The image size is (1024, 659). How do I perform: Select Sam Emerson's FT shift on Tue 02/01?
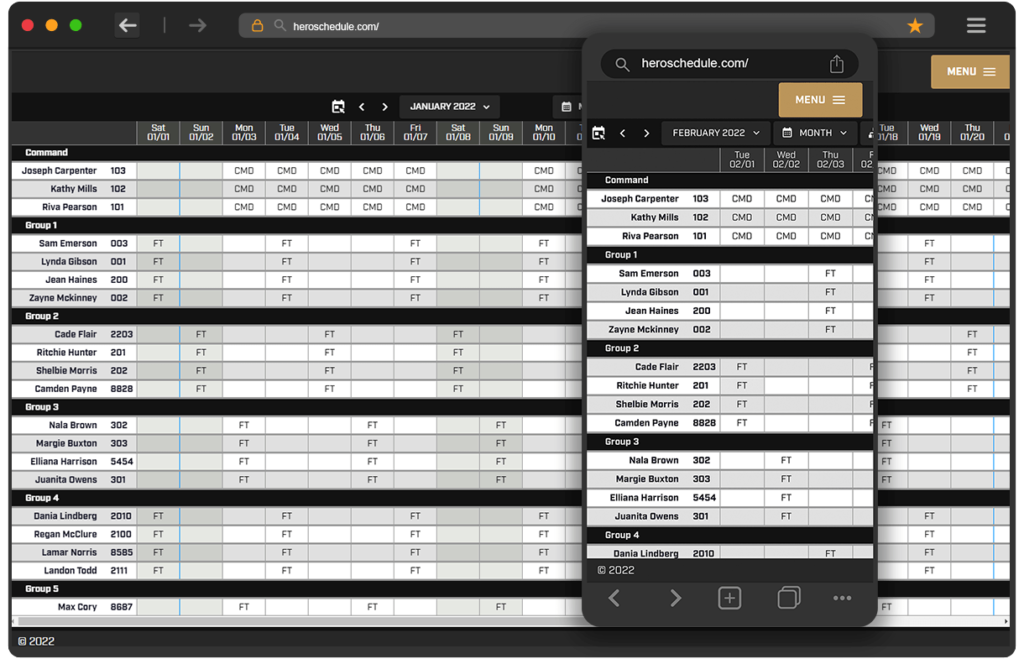tap(741, 273)
